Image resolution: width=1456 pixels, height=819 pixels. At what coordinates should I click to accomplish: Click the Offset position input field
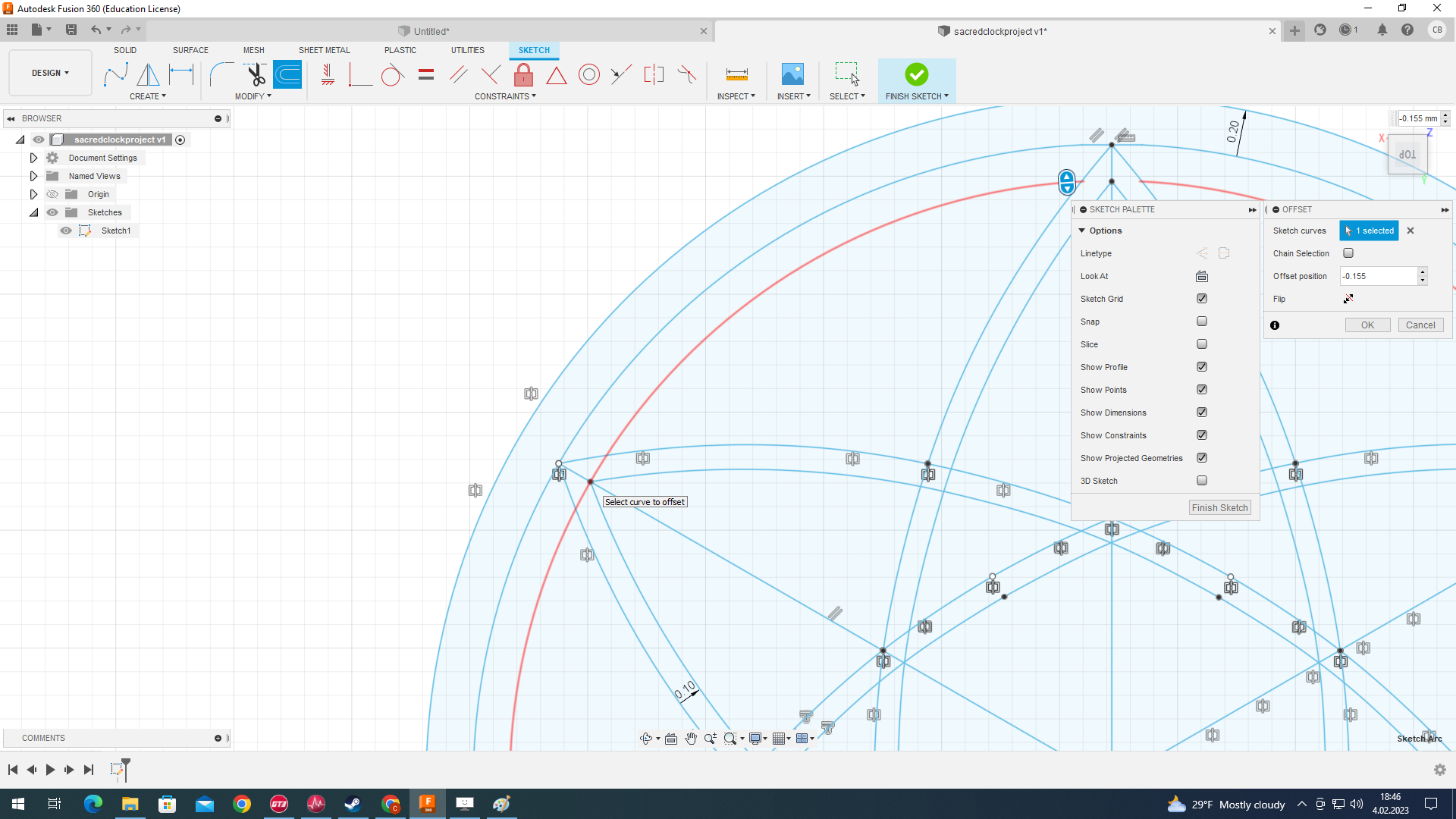1378,276
